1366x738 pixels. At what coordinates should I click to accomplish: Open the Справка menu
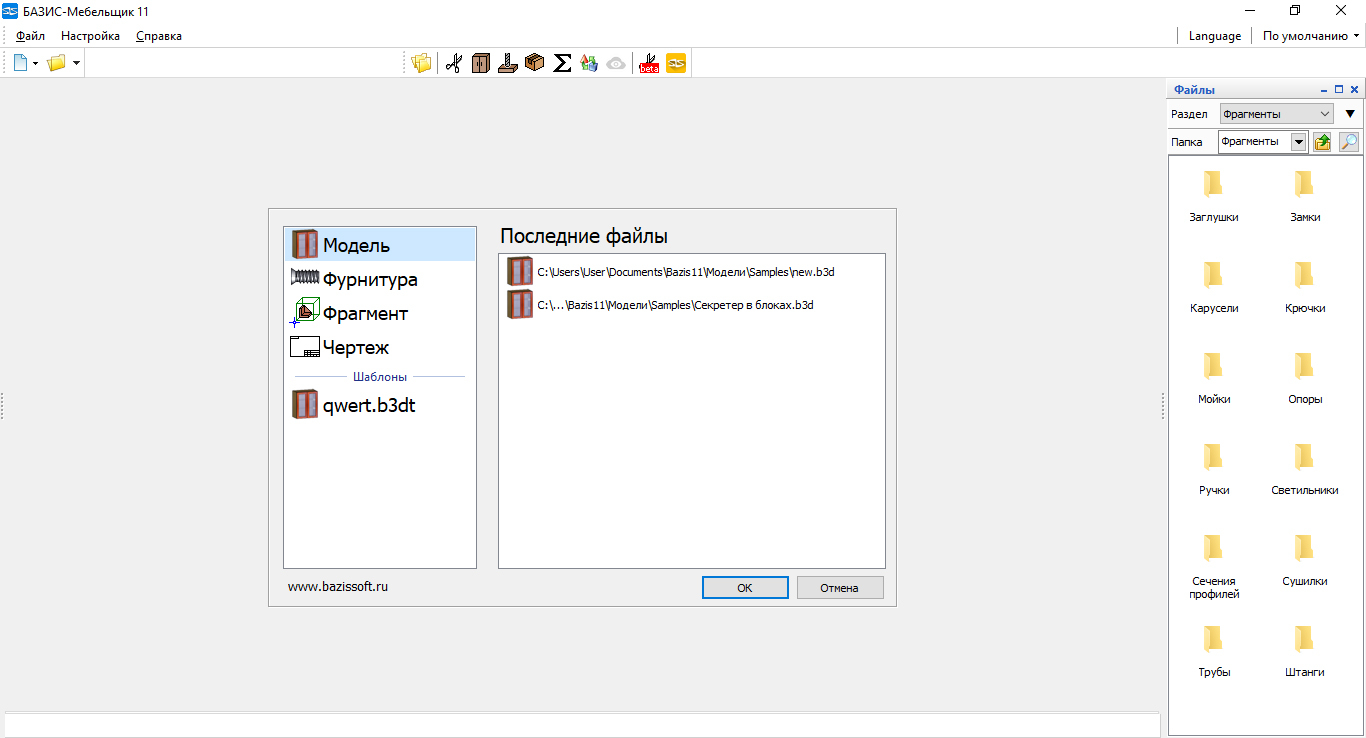tap(159, 36)
